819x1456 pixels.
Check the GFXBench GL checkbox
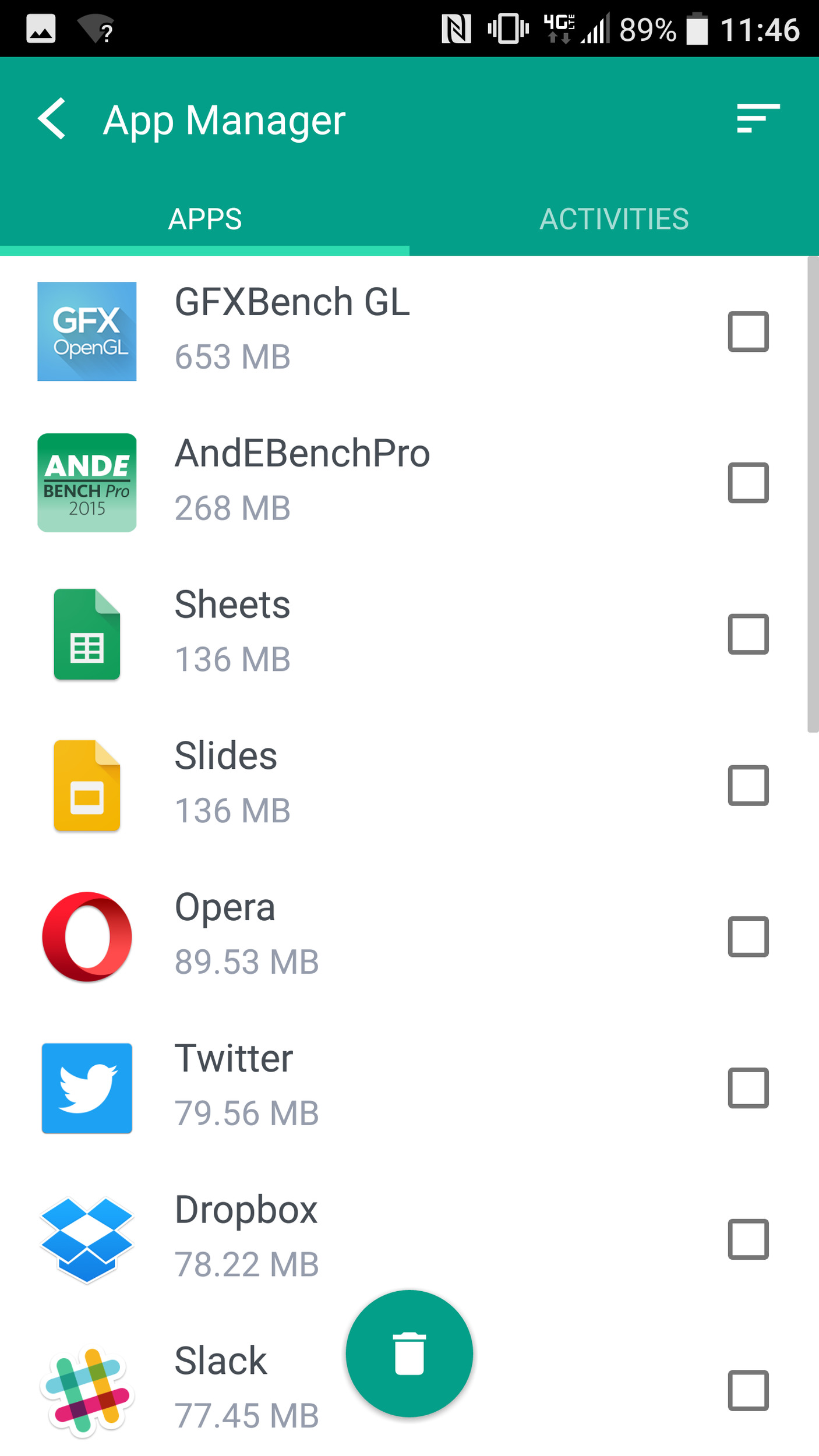(x=748, y=331)
